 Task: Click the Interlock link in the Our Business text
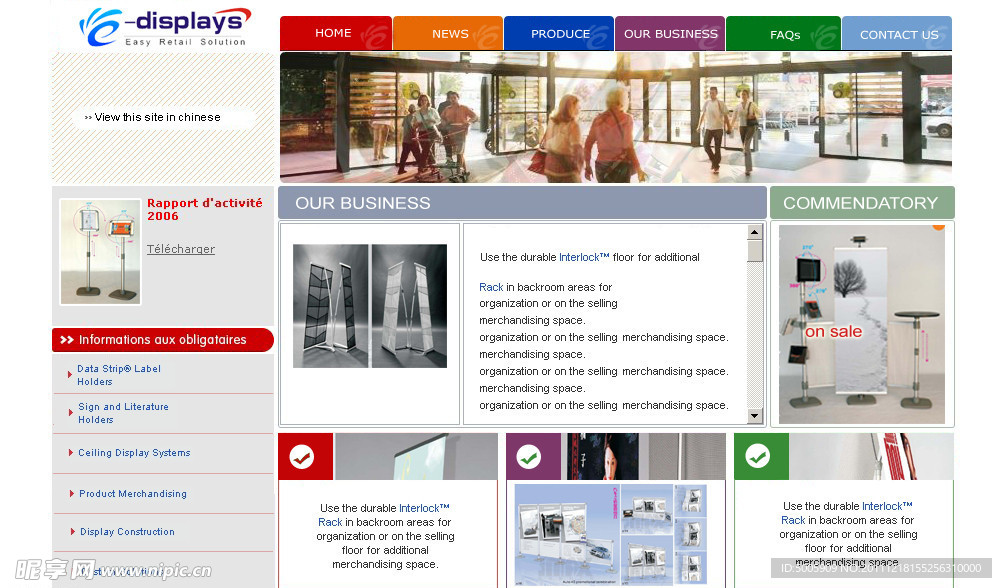tap(584, 257)
